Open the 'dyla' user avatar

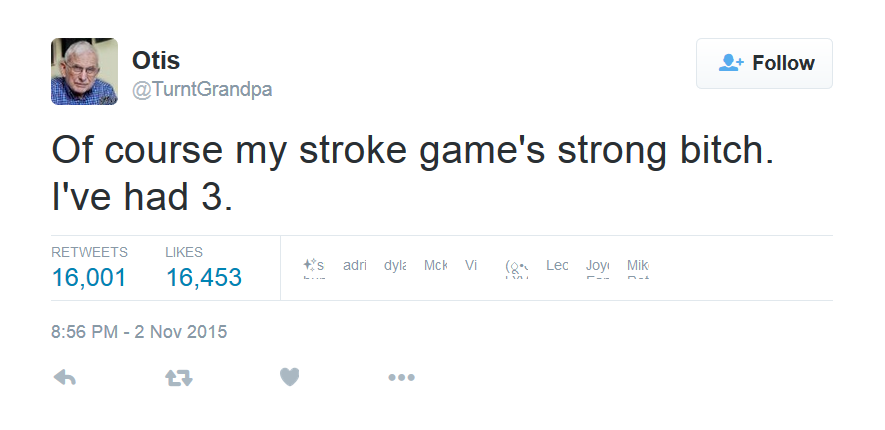[395, 267]
